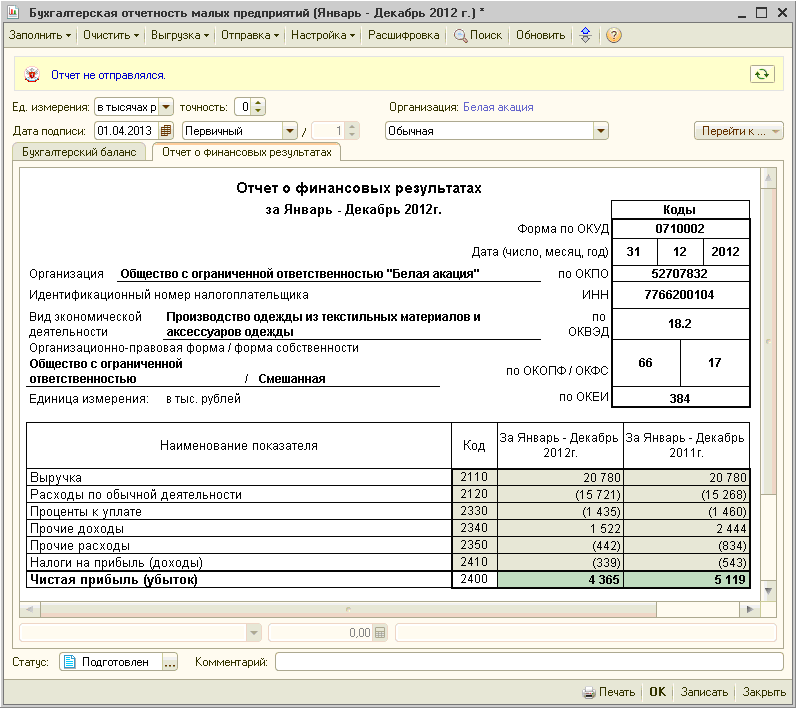Open the calendar picker for Дата подписи
This screenshot has width=796, height=708.
point(166,131)
